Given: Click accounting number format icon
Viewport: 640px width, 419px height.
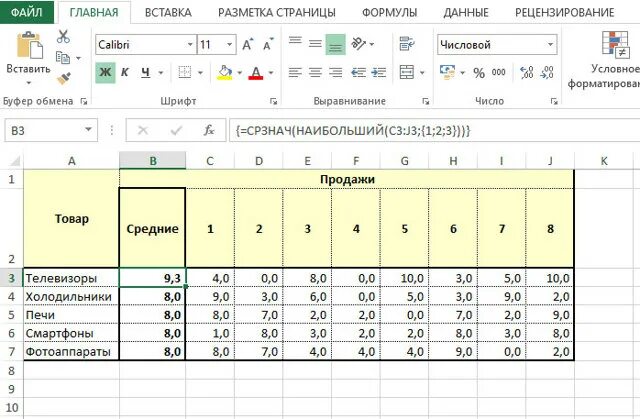Looking at the screenshot, I should click(x=448, y=72).
